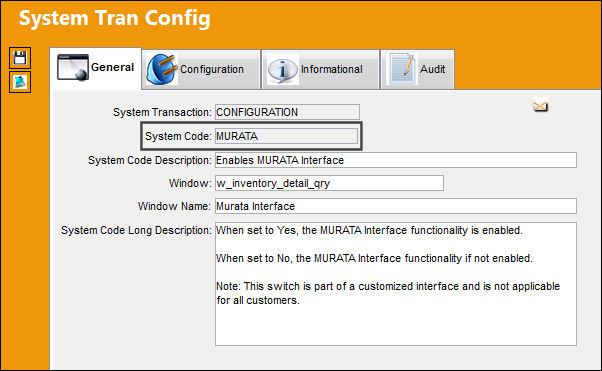The width and height of the screenshot is (602, 371).
Task: Click the line starting 'When set to No'
Action: (x=374, y=258)
